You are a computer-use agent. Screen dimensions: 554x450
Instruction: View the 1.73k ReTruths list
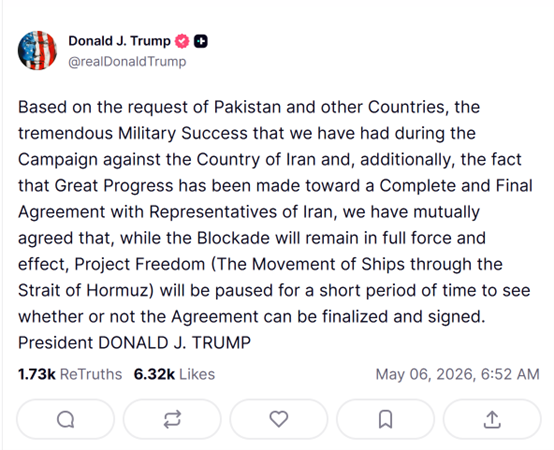70,374
